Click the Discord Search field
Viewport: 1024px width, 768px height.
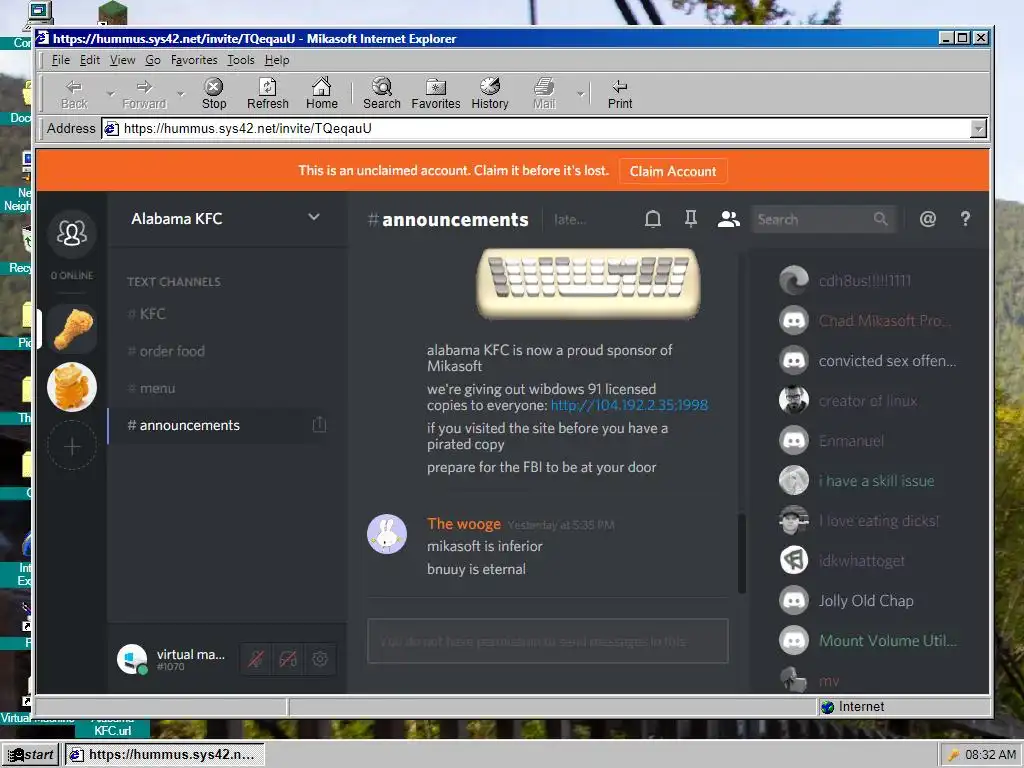(x=824, y=219)
